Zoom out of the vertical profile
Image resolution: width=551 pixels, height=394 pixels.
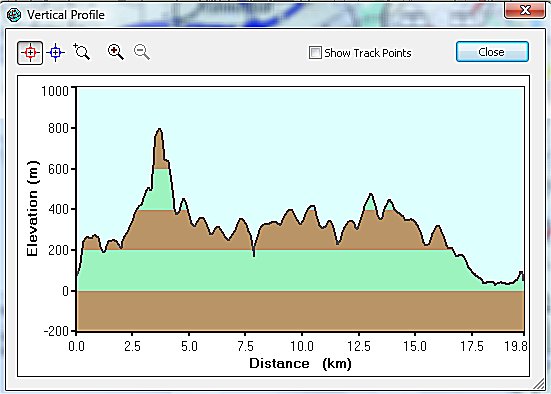142,52
